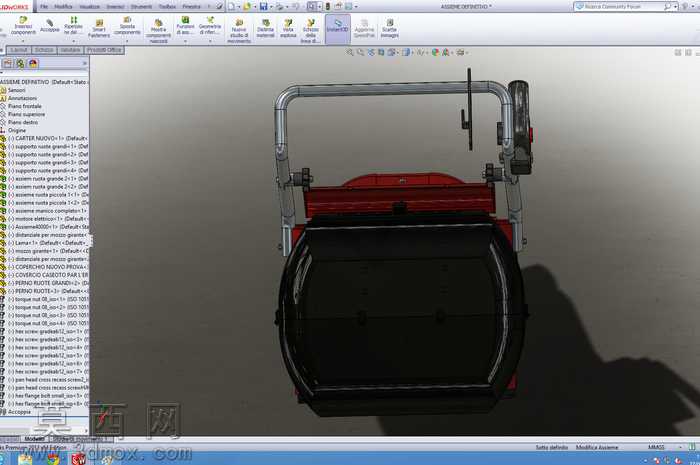Select COPERCHIO NUOVO PROVA component
This screenshot has height=465, width=700.
45,267
